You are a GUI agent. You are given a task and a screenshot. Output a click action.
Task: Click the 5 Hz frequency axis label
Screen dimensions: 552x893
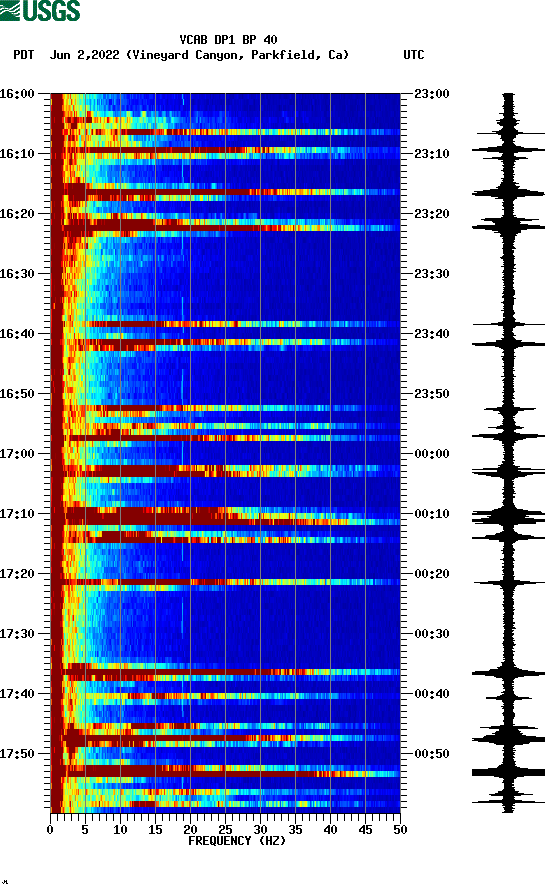point(85,830)
